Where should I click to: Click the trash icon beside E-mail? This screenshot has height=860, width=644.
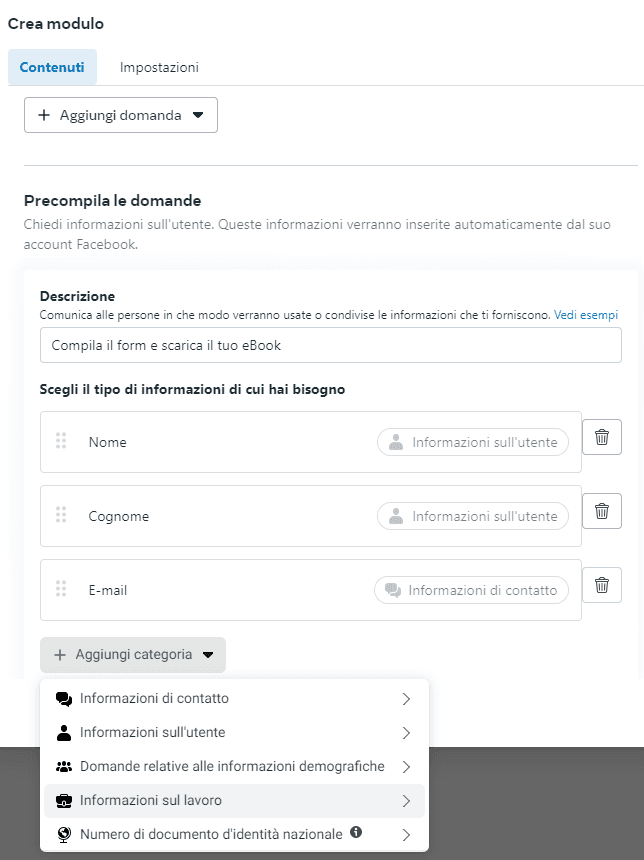click(x=601, y=585)
